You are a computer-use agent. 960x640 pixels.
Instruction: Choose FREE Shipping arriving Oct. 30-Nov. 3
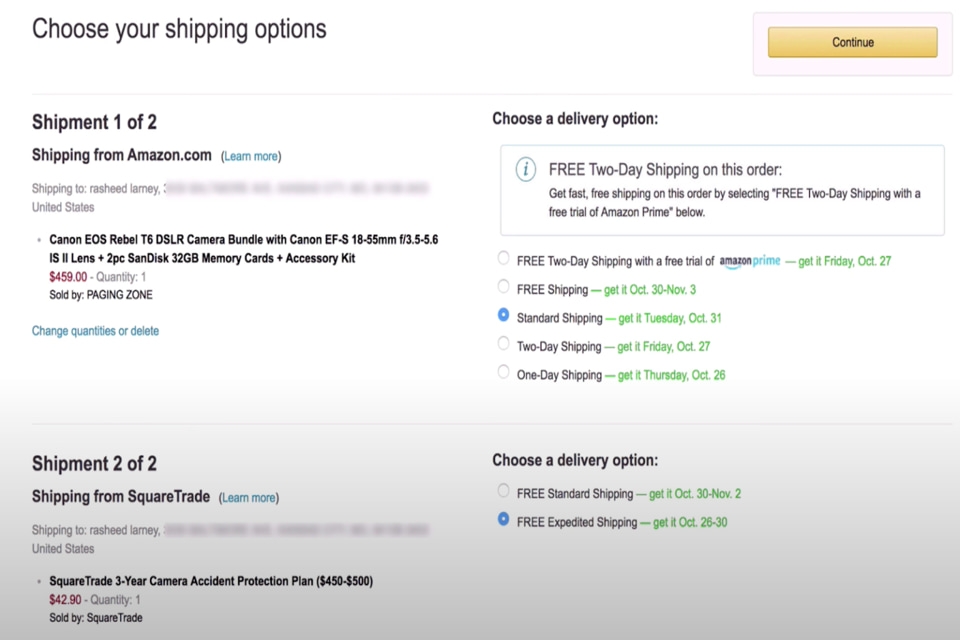pos(503,289)
